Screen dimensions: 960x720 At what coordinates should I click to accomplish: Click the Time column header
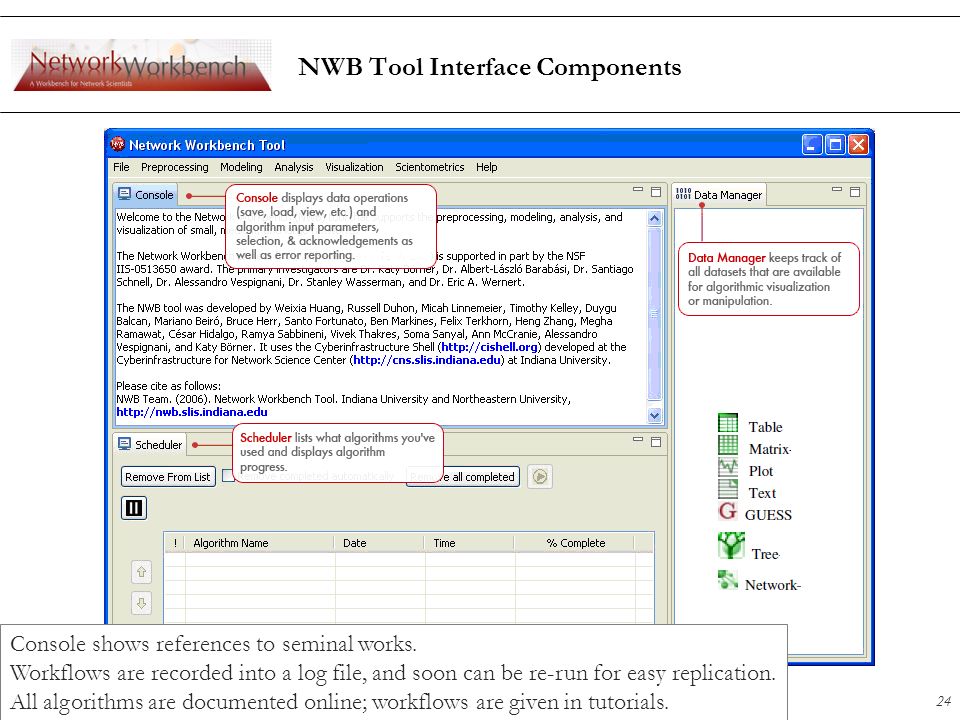(x=469, y=543)
